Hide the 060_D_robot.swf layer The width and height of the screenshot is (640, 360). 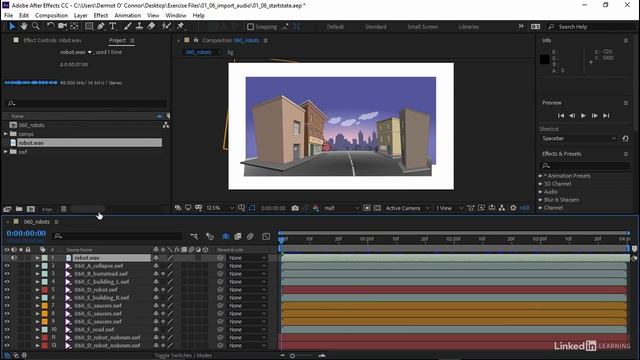(7, 290)
